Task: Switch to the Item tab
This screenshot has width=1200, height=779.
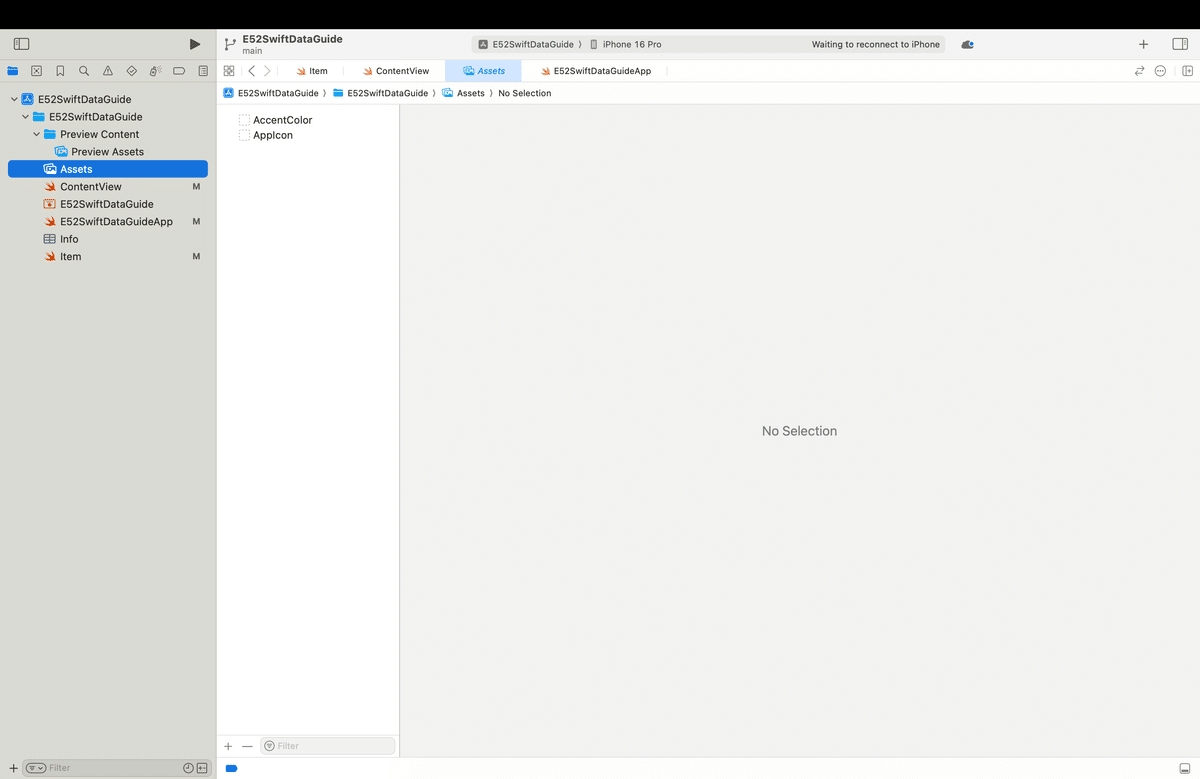Action: (311, 71)
